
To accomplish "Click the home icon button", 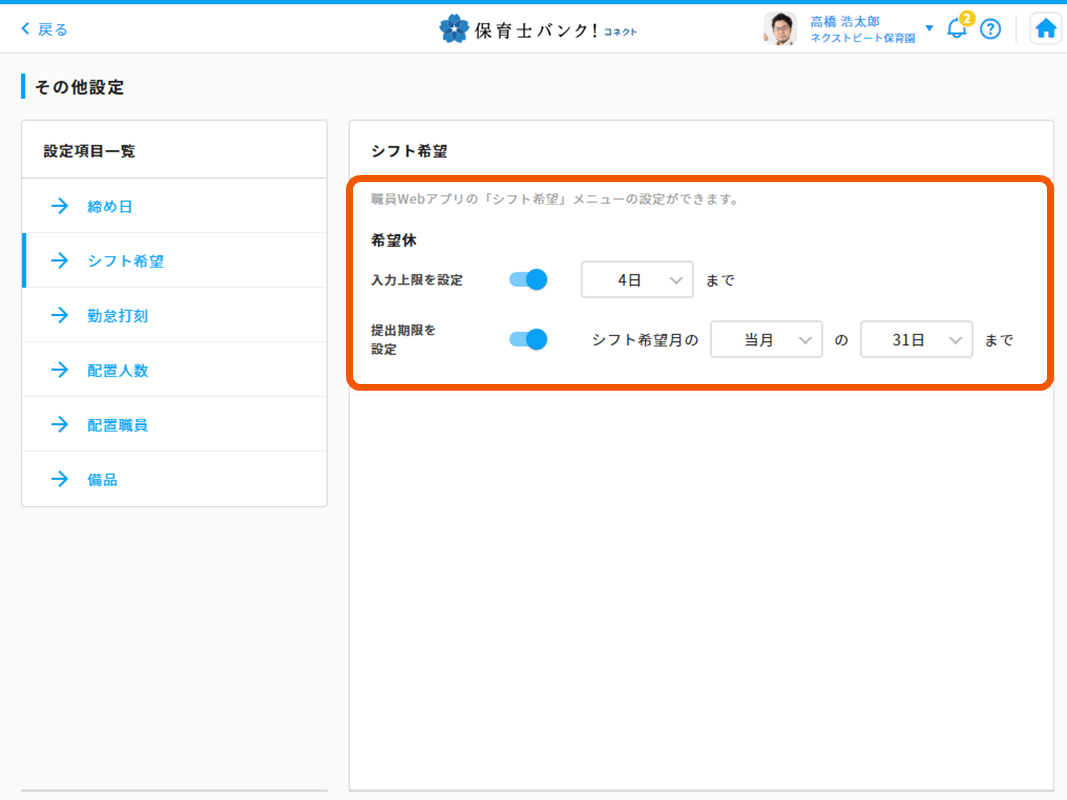I will coord(1045,29).
